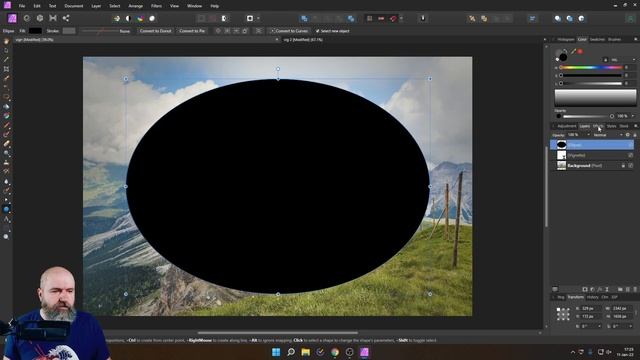Switch to the Export Persona icon

tap(66, 18)
